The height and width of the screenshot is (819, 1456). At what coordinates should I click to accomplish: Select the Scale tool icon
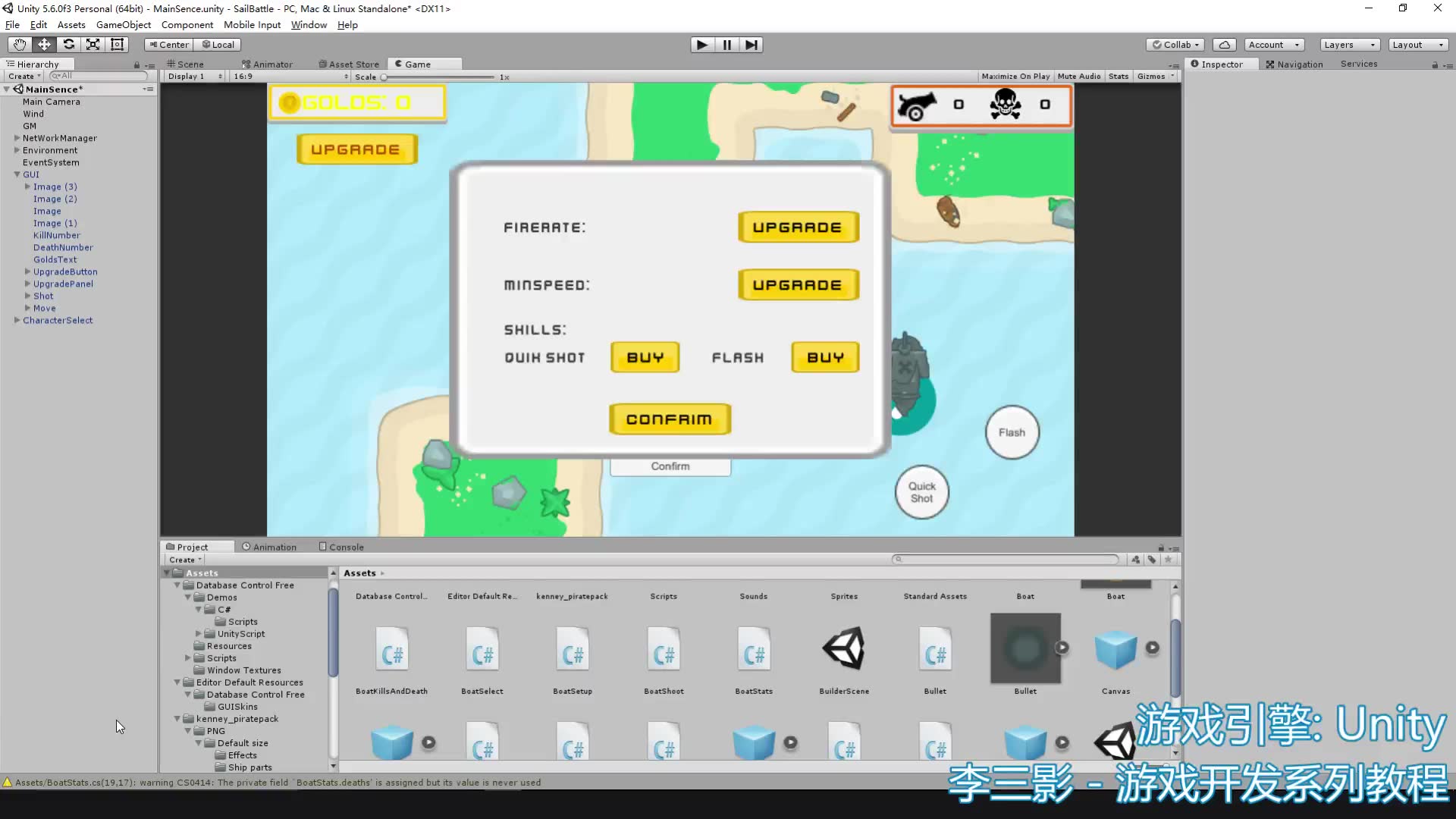click(x=93, y=45)
